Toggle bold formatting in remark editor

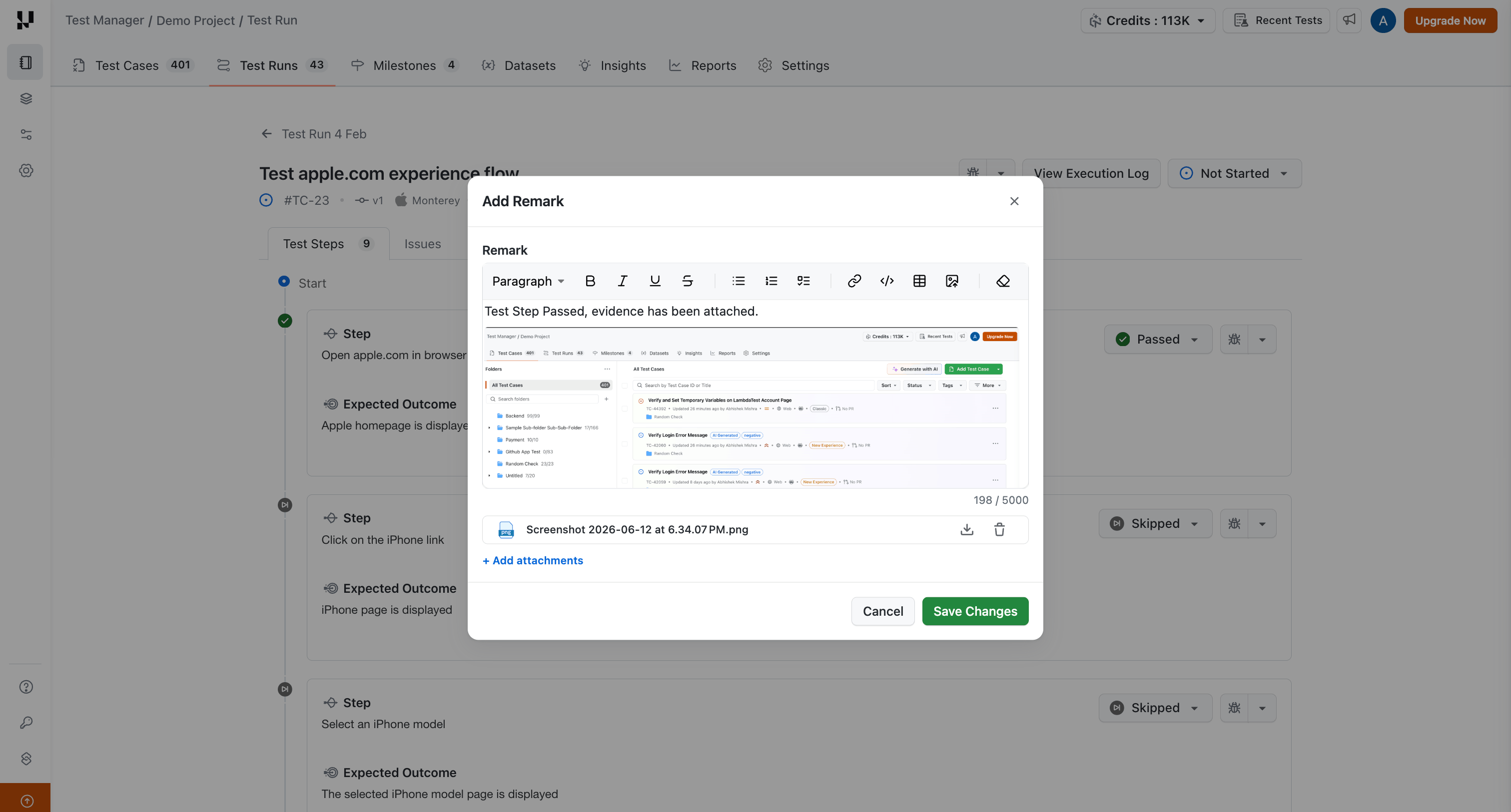[590, 281]
